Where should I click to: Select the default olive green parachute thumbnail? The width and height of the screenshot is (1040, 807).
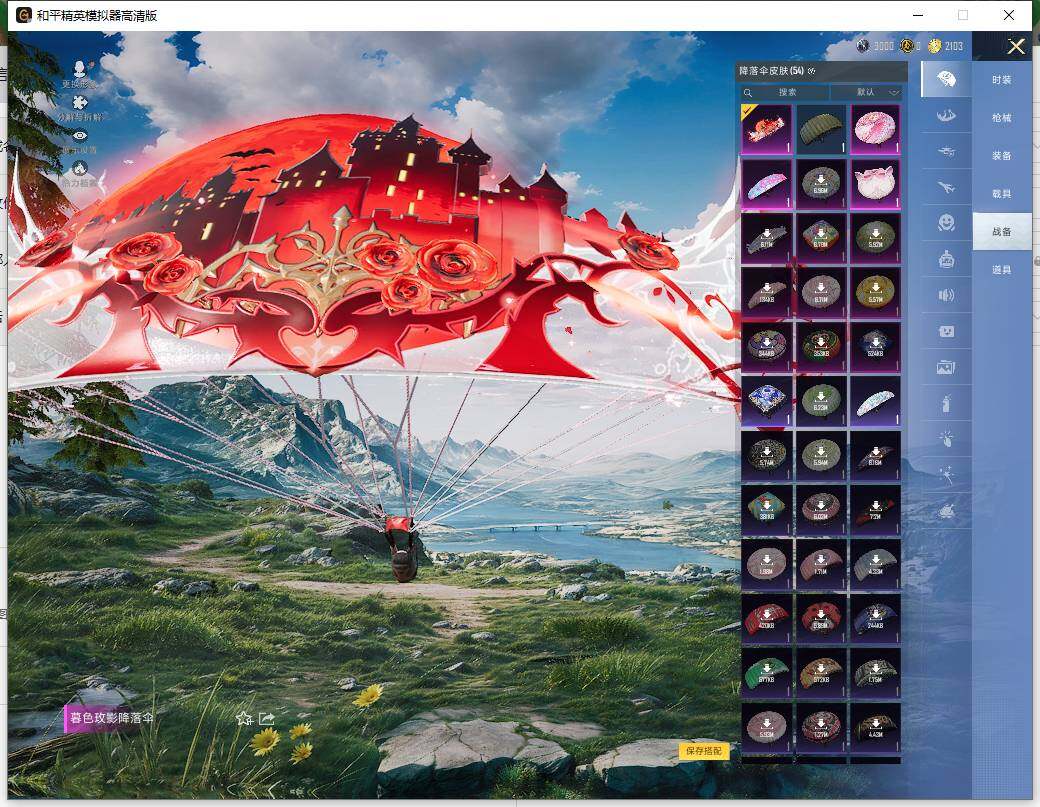pos(820,129)
